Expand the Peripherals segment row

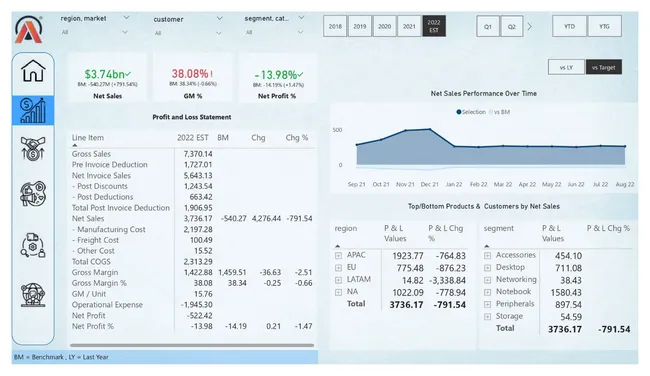coord(488,304)
